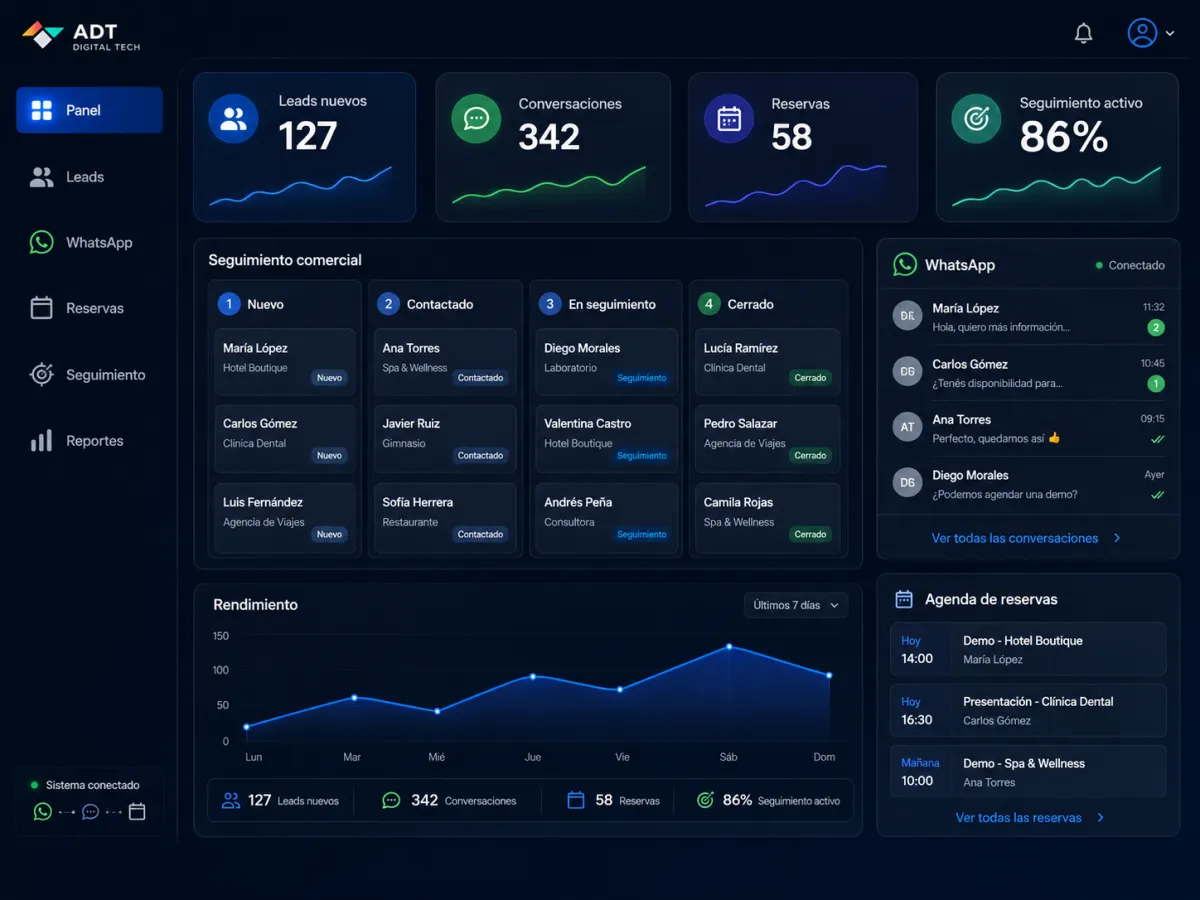
Task: Click the WhatsApp panel header icon
Action: [x=905, y=264]
